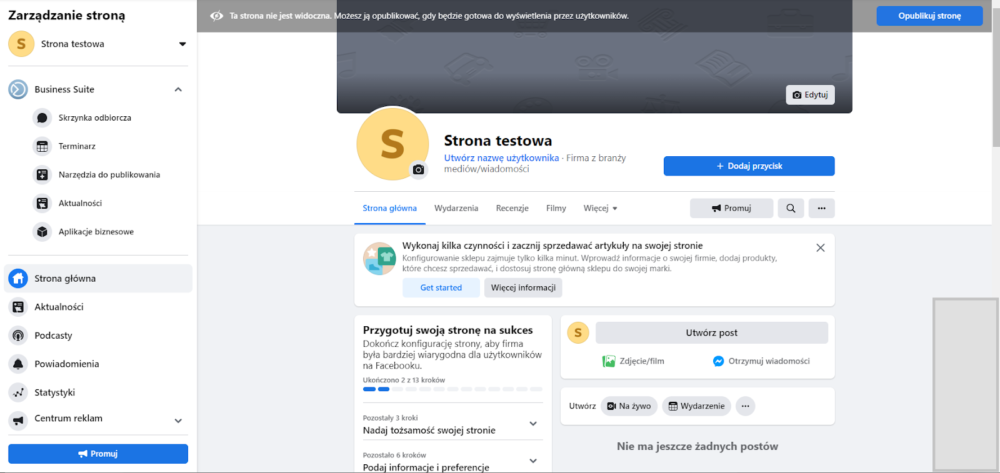The image size is (1000, 473).
Task: Click Edytuj on the cover photo
Action: click(810, 95)
